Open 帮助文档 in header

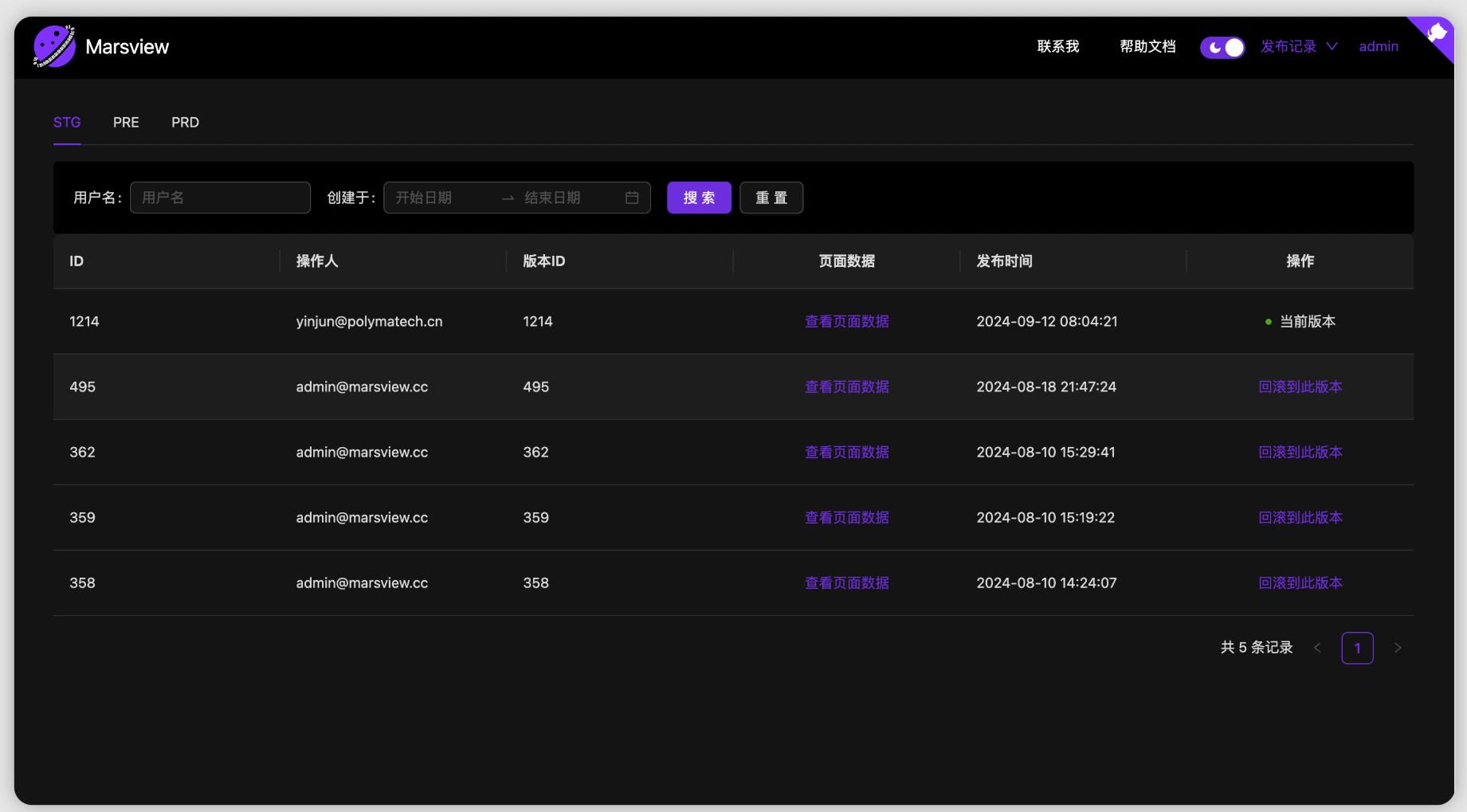1147,46
